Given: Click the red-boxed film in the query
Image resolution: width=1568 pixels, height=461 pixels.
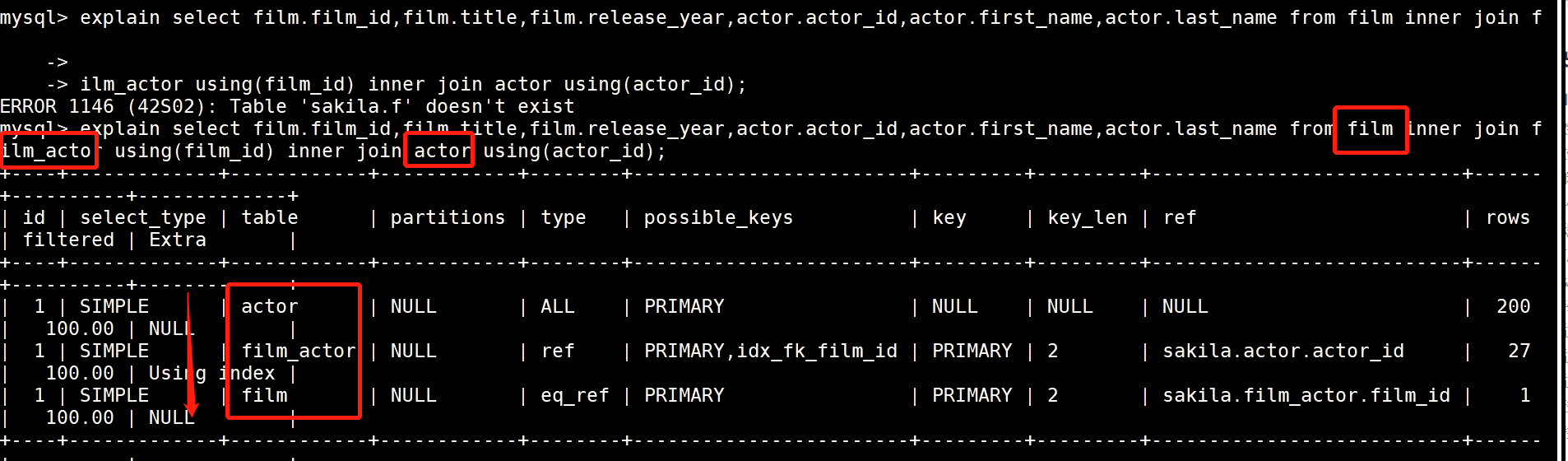Looking at the screenshot, I should pos(1370,129).
